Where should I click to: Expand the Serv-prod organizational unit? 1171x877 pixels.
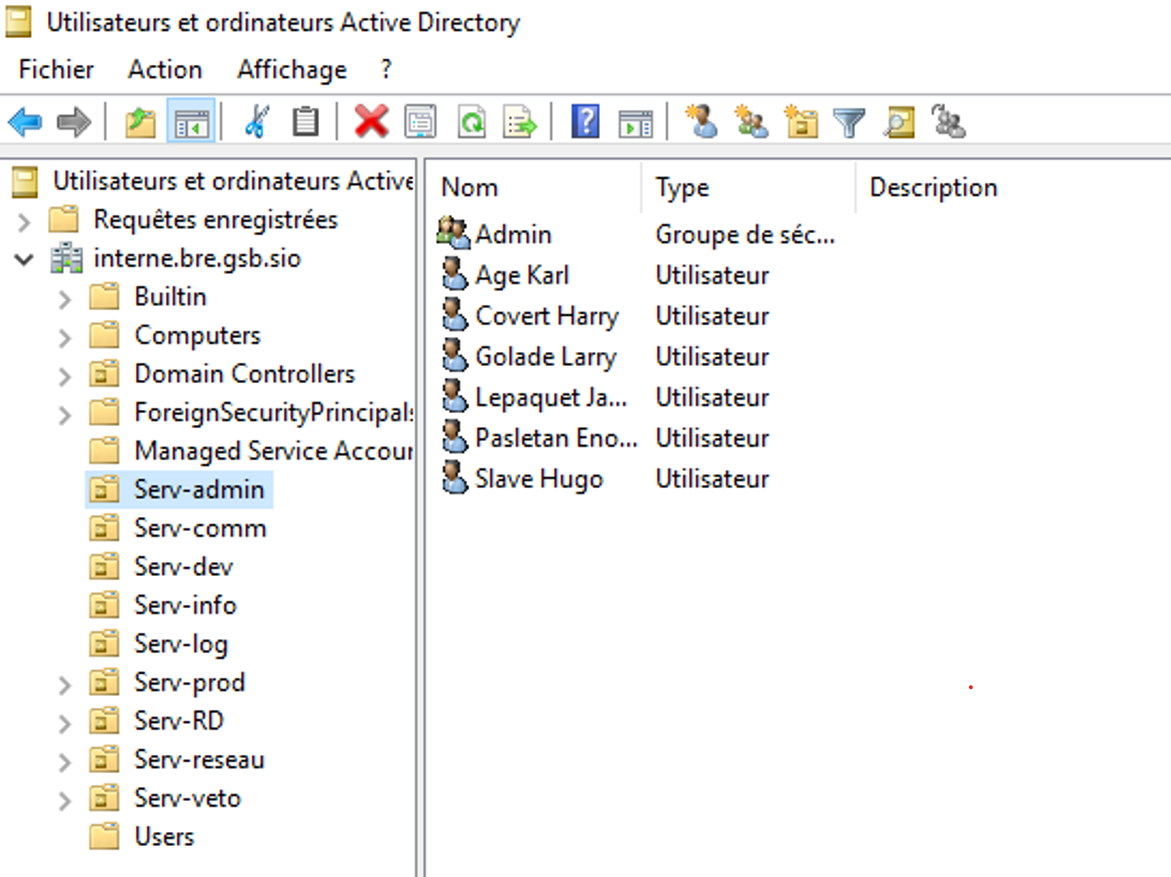[65, 685]
